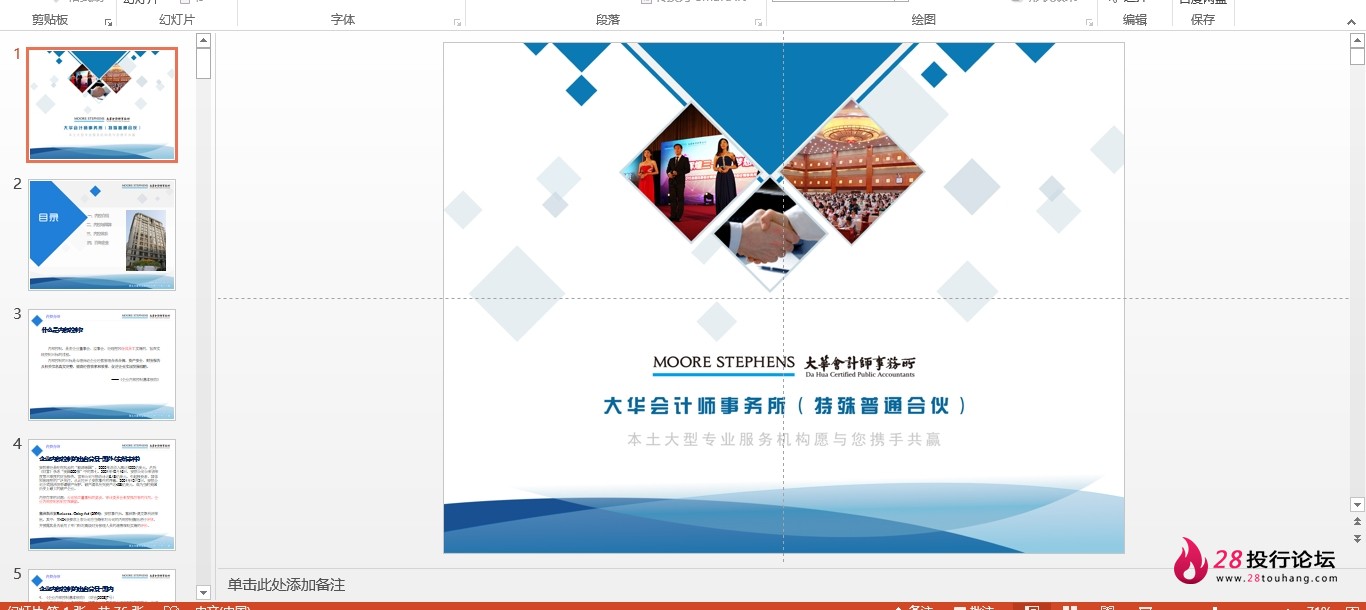The width and height of the screenshot is (1366, 610).
Task: Click the 保存 ribbon group label
Action: coord(1203,20)
